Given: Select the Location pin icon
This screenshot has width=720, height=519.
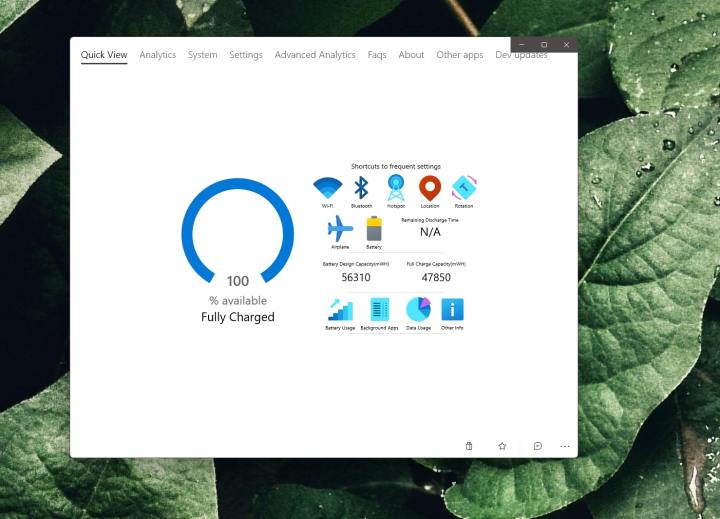Looking at the screenshot, I should click(x=430, y=188).
